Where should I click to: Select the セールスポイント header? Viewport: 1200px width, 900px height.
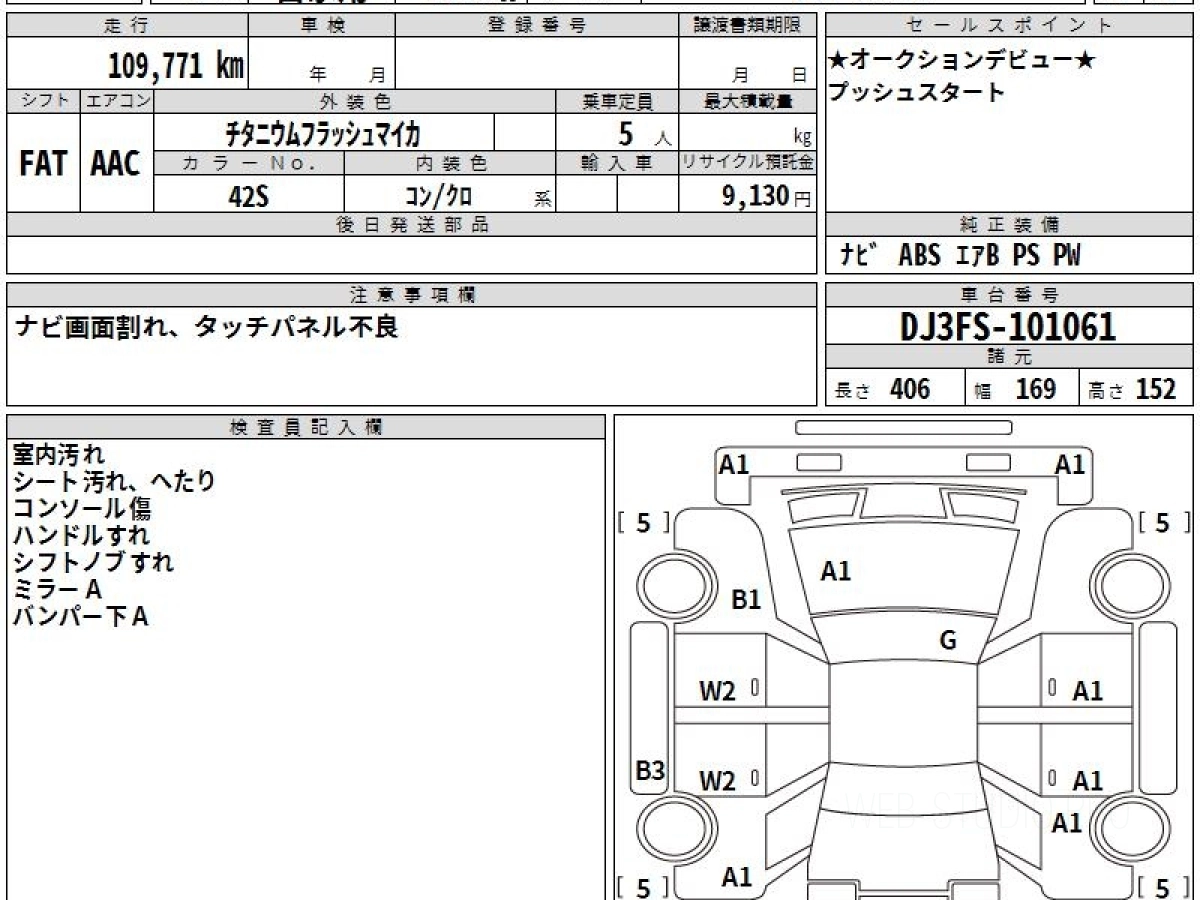coord(1009,26)
